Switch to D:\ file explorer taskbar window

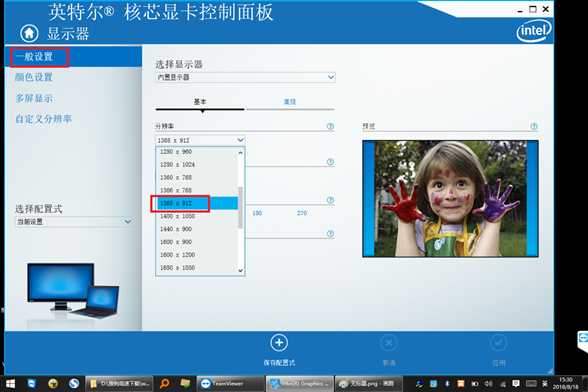pyautogui.click(x=119, y=384)
